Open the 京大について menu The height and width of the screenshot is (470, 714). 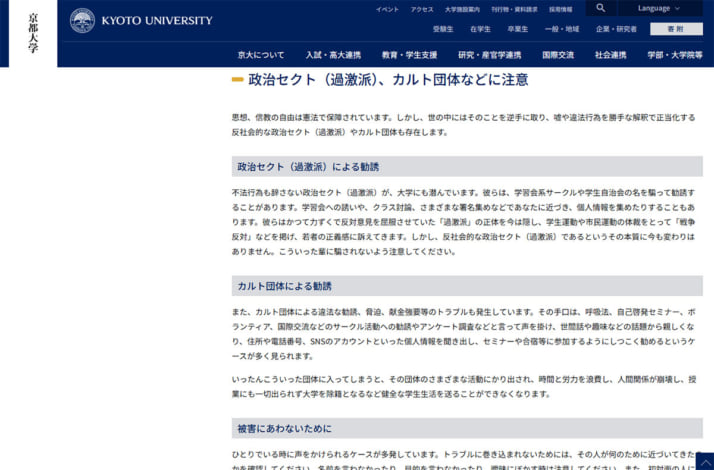tap(260, 55)
